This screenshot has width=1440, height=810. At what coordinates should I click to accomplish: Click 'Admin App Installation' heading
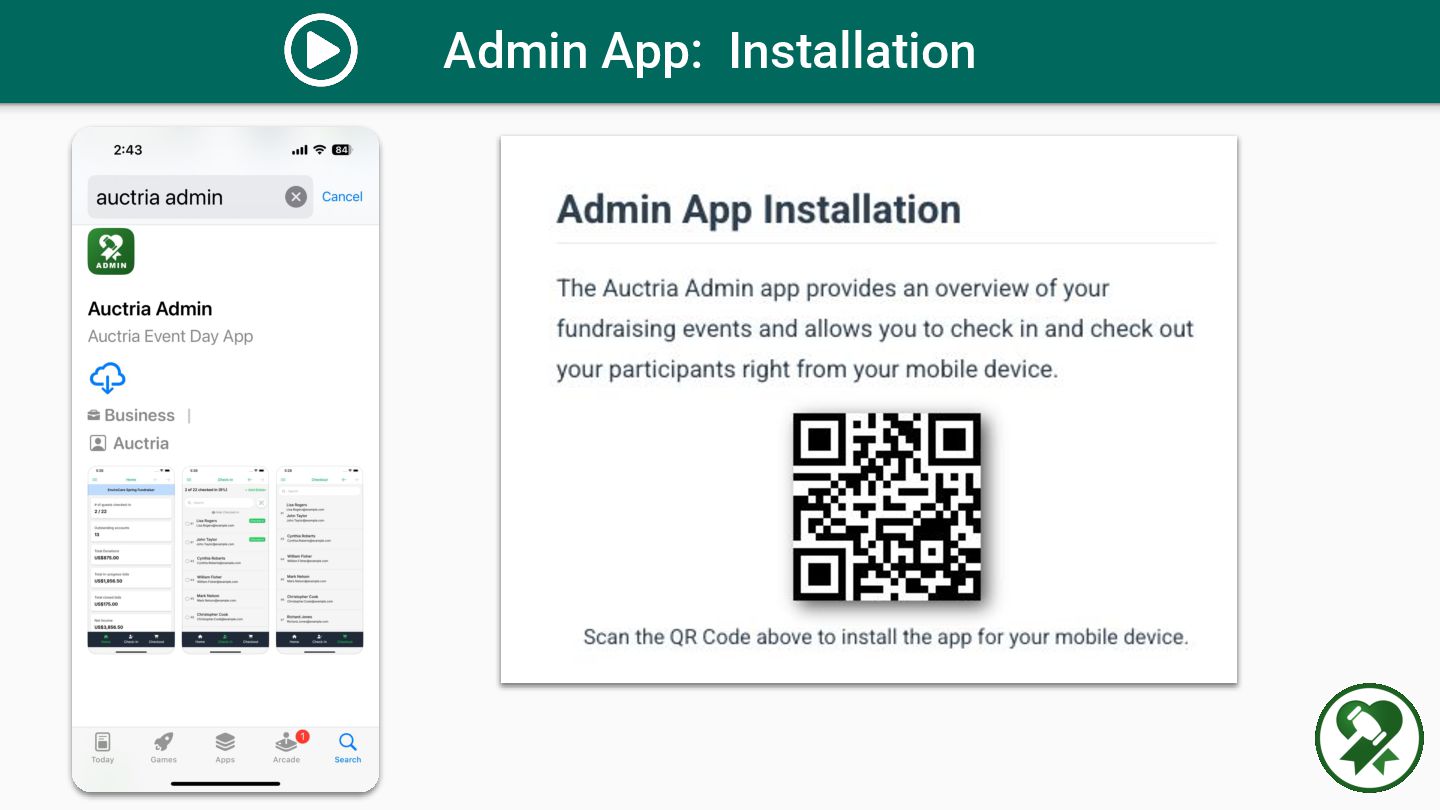758,209
